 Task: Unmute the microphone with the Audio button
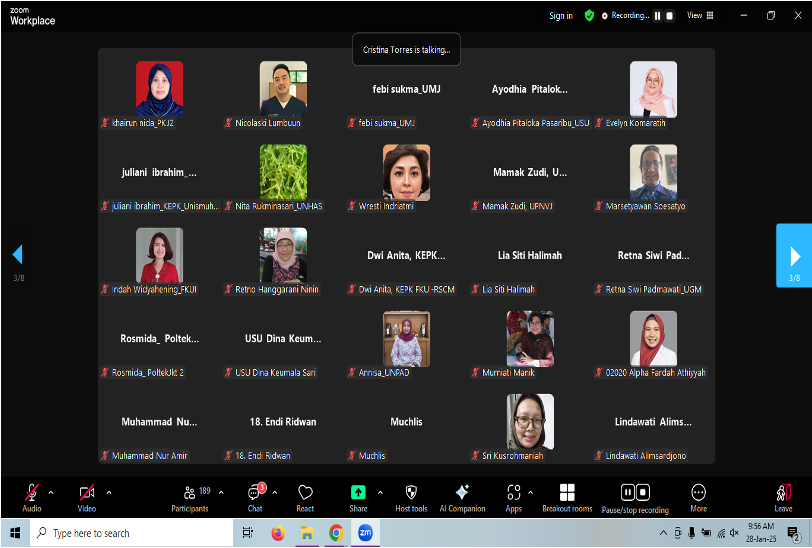[x=32, y=496]
